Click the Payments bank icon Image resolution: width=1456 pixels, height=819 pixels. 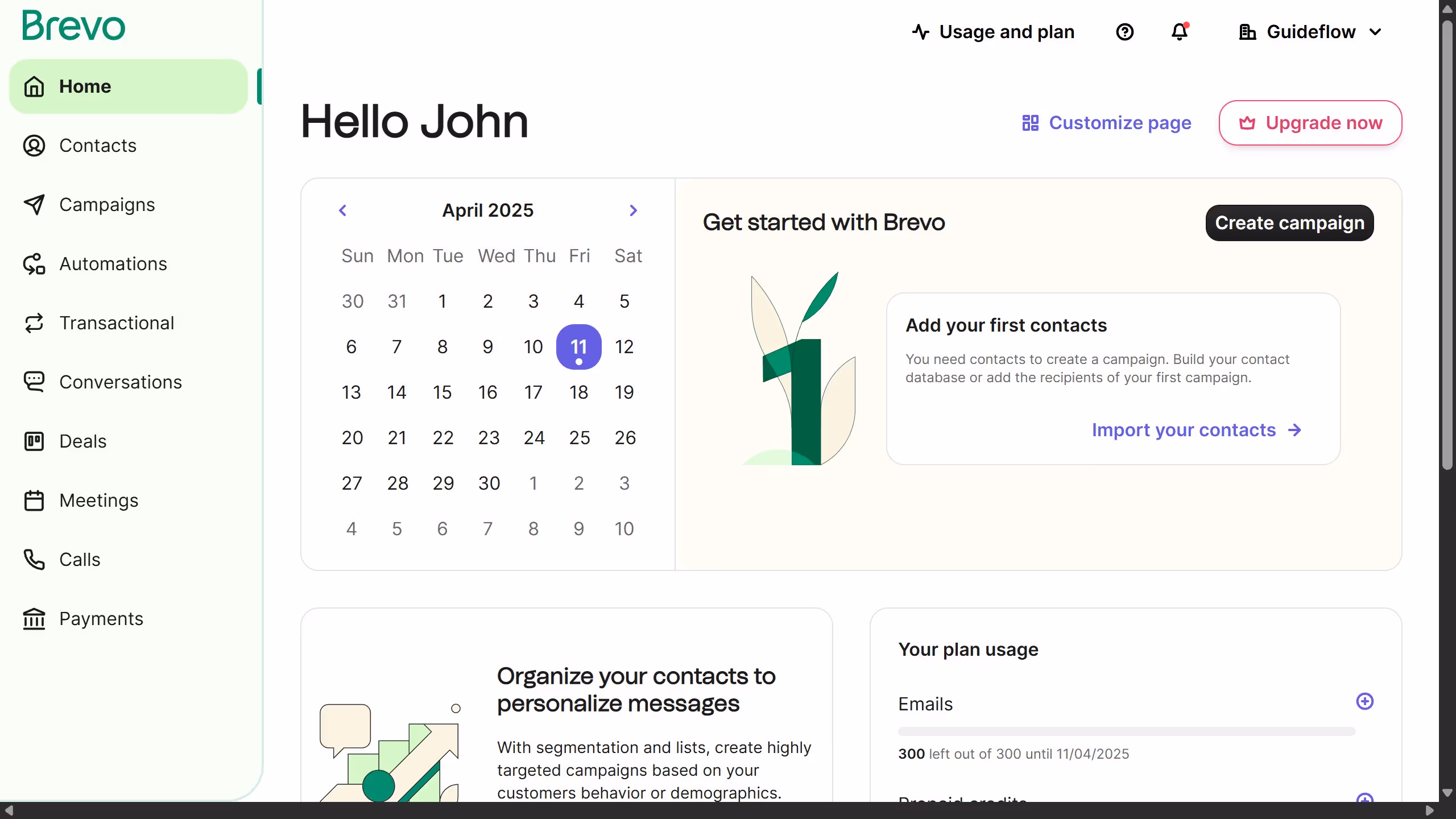pos(34,619)
